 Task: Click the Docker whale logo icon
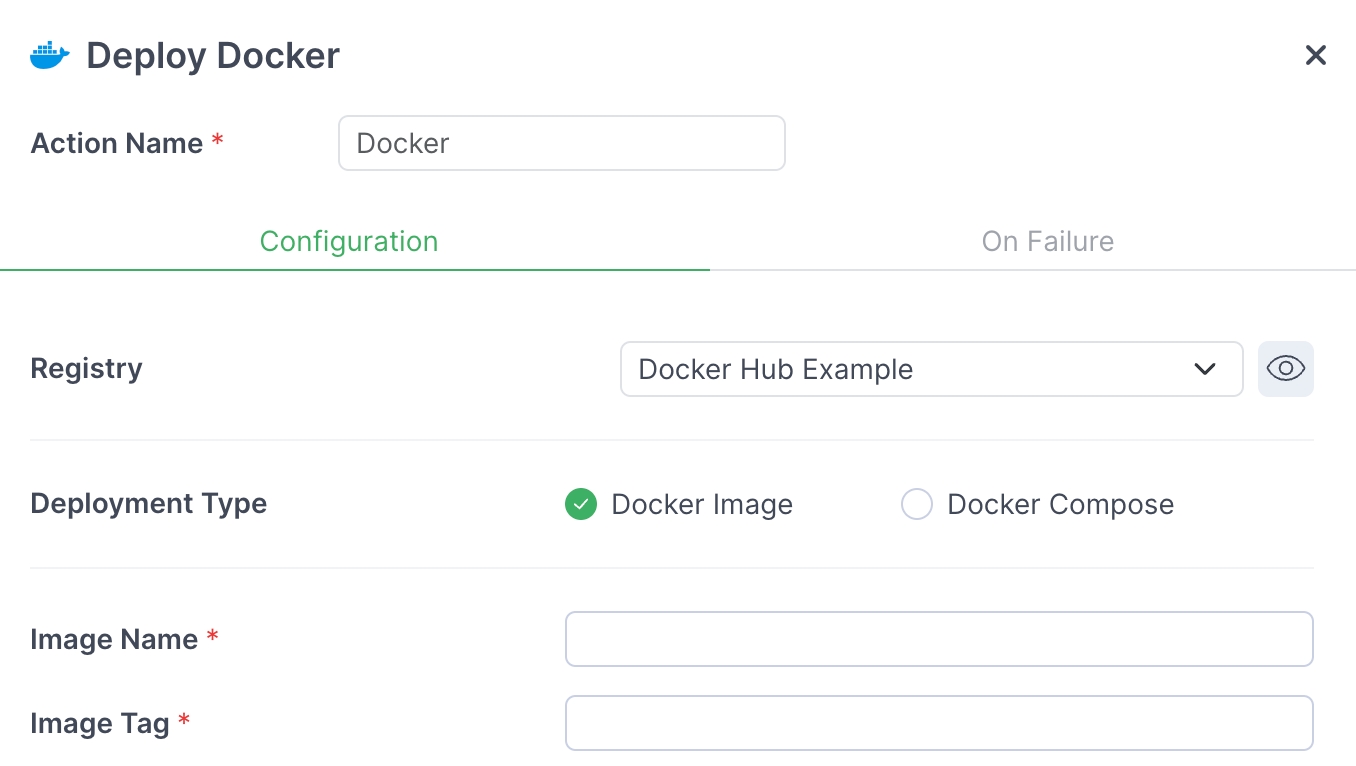(x=50, y=56)
